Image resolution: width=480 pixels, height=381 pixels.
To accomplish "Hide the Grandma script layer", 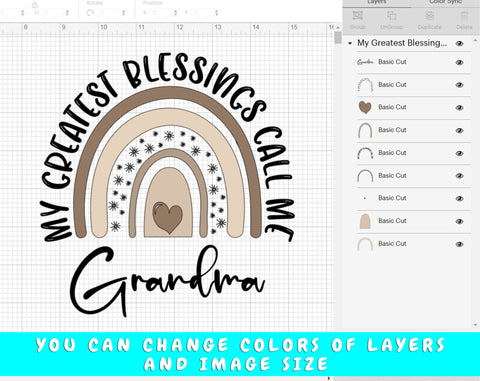I will (460, 62).
